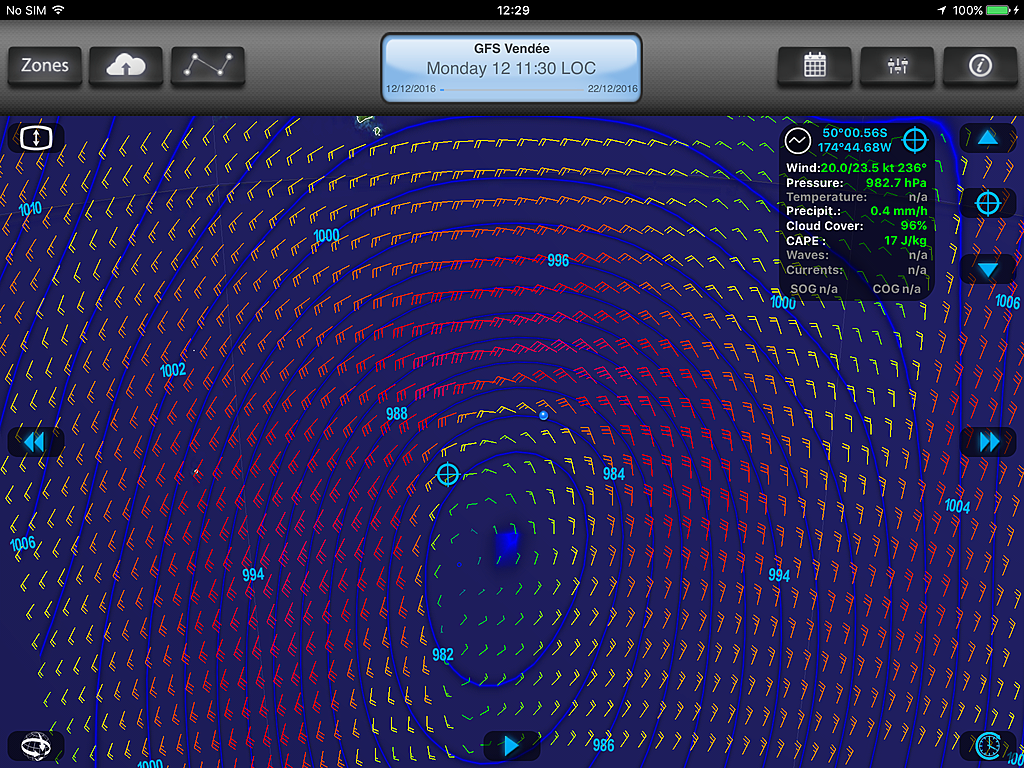Open the display settings sliders icon
This screenshot has width=1024, height=768.
pyautogui.click(x=897, y=66)
